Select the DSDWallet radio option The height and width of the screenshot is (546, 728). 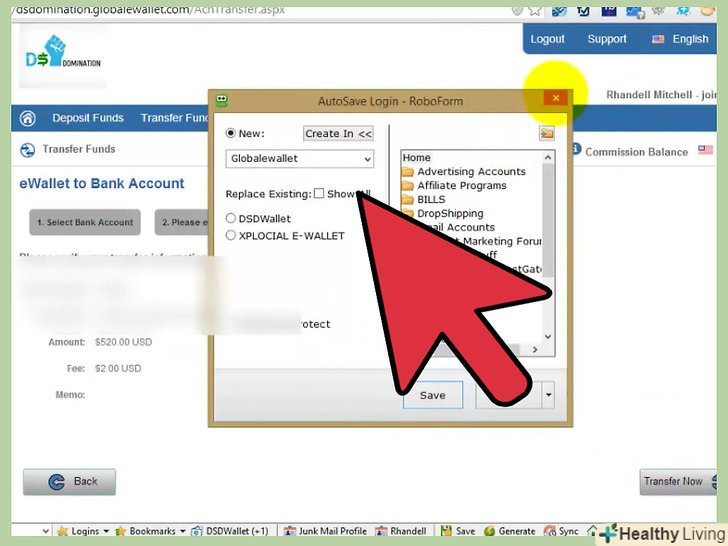(231, 218)
